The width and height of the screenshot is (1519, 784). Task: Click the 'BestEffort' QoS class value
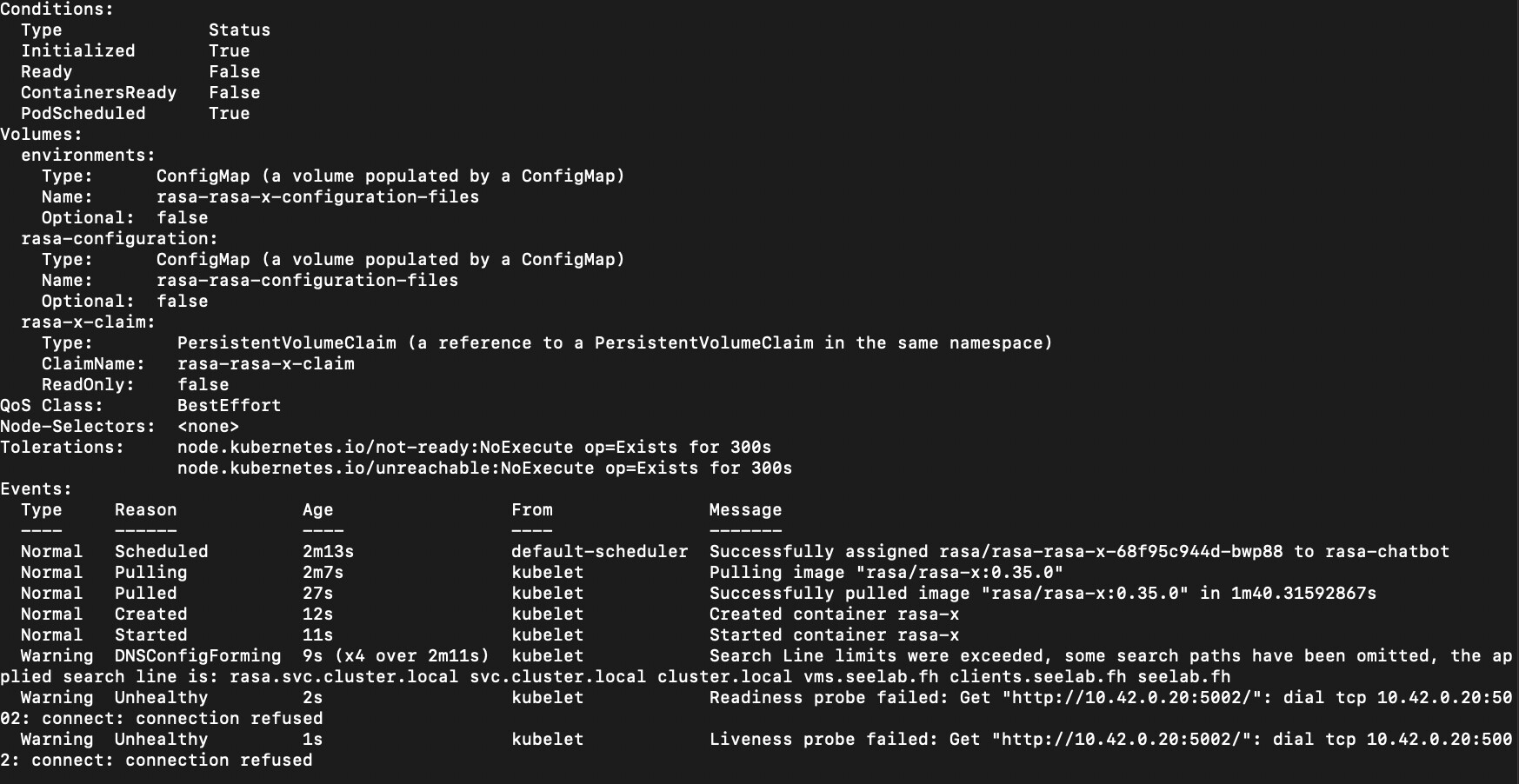(229, 406)
